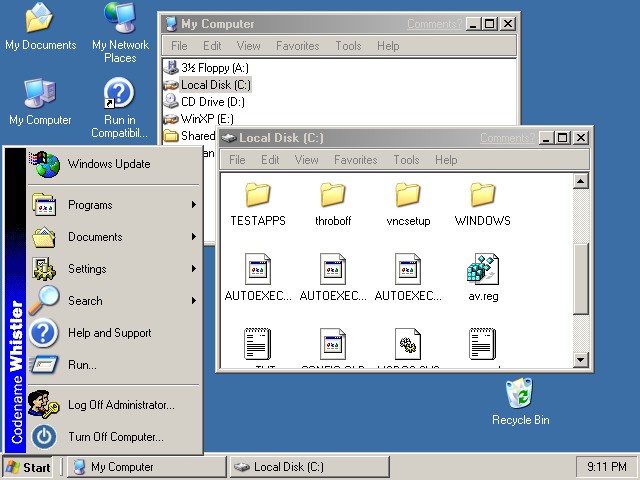The width and height of the screenshot is (640, 480).
Task: Open Tools menu in My Computer window
Action: [348, 46]
